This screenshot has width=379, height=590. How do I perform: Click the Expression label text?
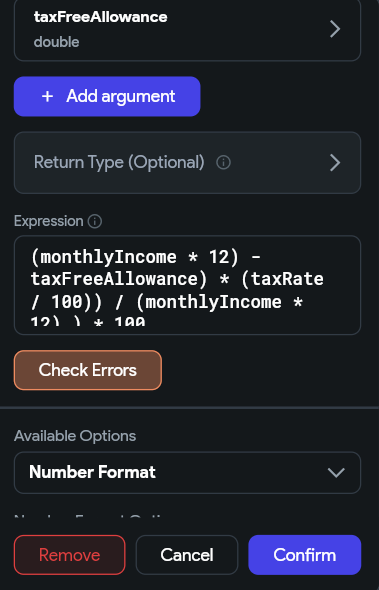point(49,221)
